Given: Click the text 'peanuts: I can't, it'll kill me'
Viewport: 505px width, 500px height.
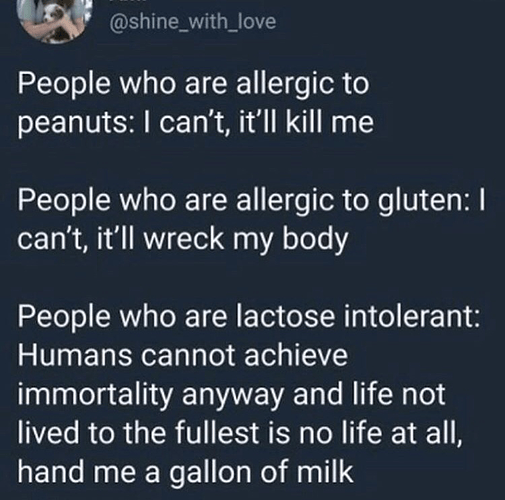Looking at the screenshot, I should click(196, 122).
